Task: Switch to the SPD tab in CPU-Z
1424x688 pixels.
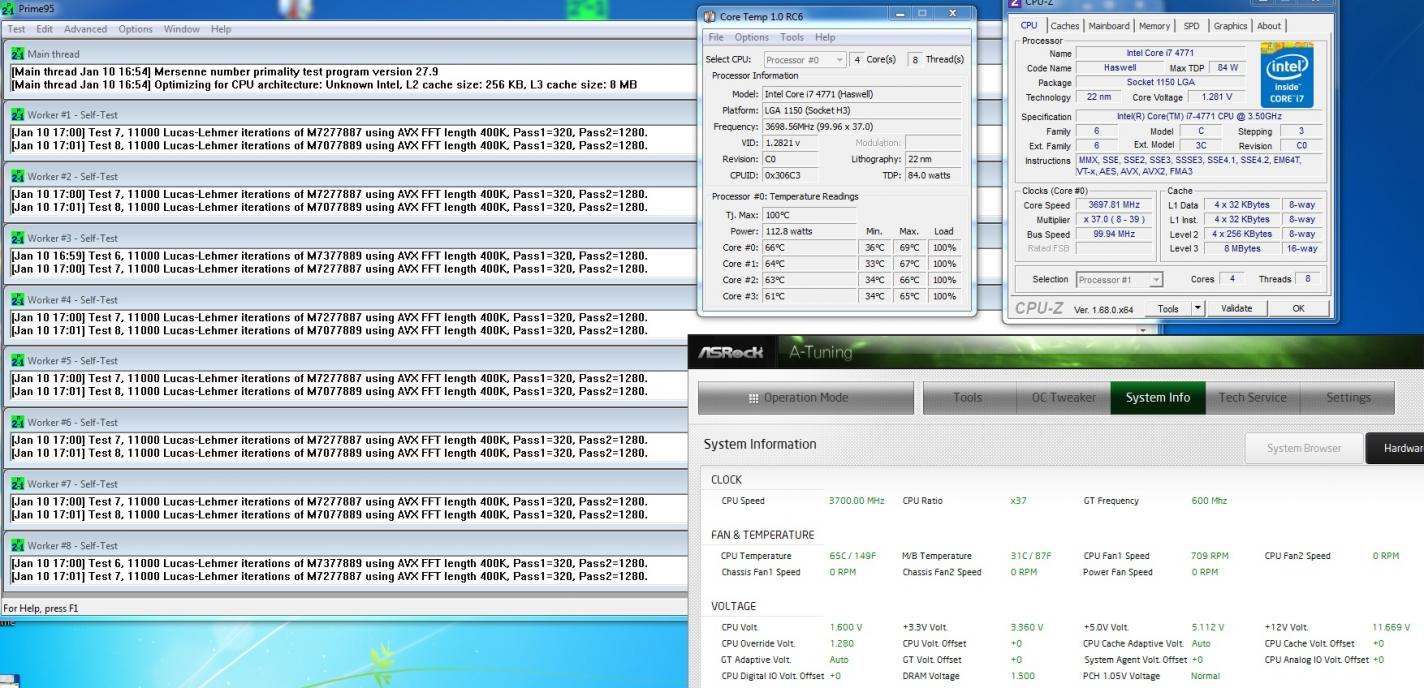Action: tap(1191, 26)
